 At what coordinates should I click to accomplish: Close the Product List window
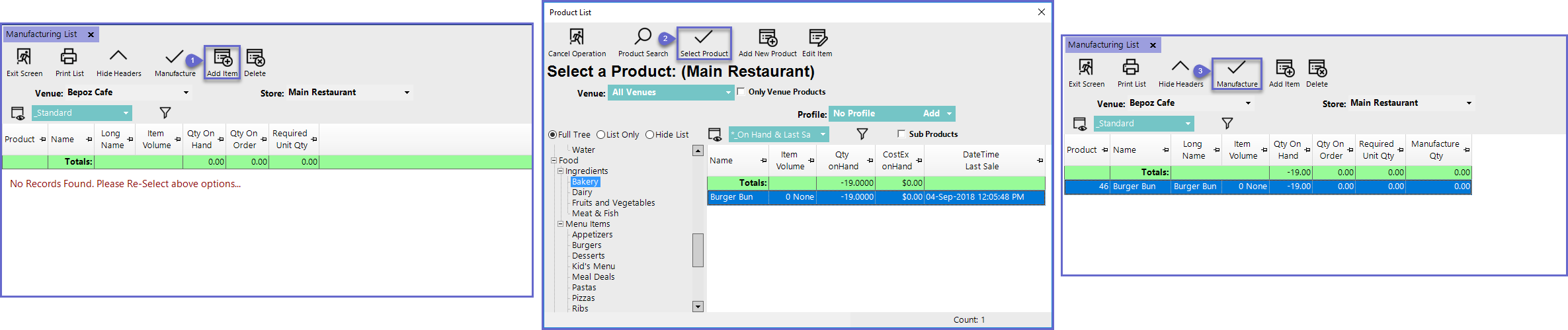click(1042, 12)
